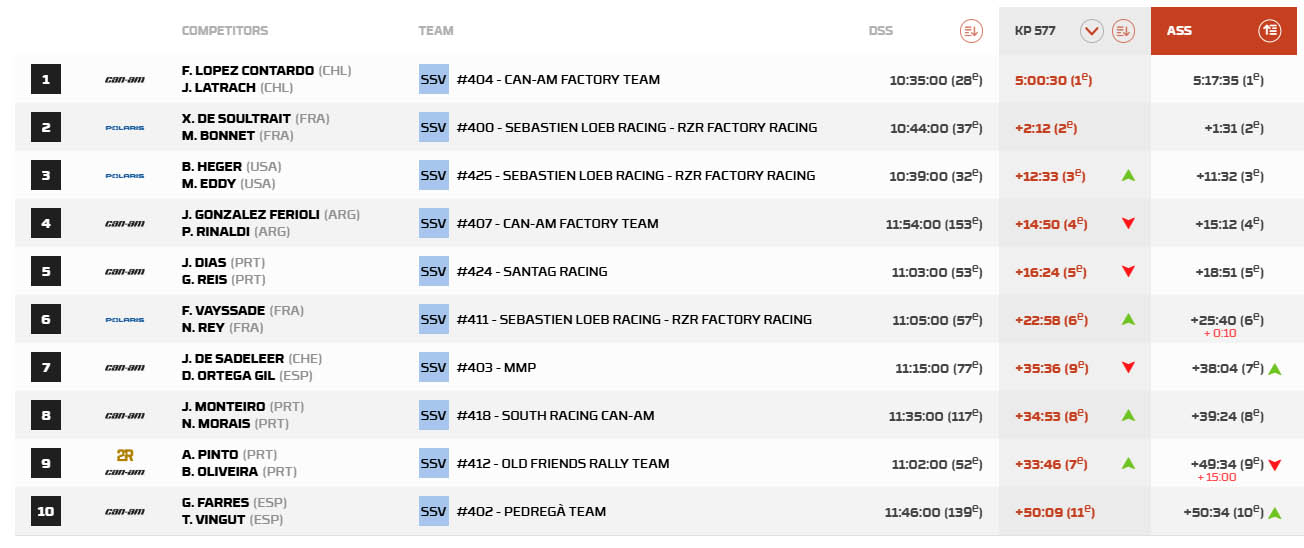Select the TEAM column header
1304x548 pixels.
pos(436,31)
